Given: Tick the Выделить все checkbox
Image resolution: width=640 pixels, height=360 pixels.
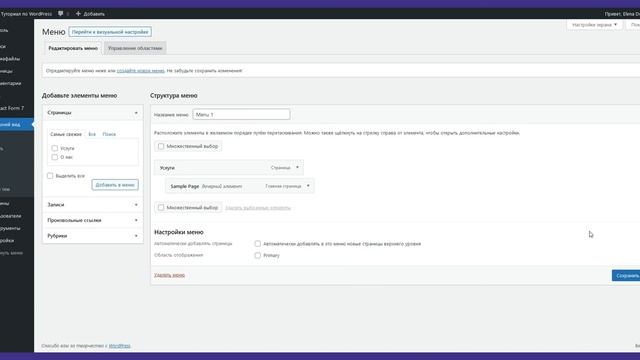Looking at the screenshot, I should (50, 176).
